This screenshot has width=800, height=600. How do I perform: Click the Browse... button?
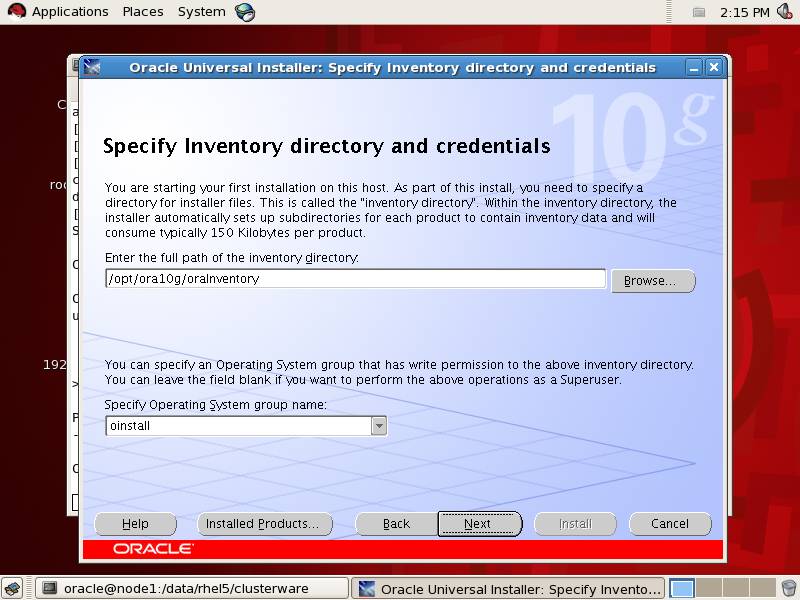click(653, 281)
